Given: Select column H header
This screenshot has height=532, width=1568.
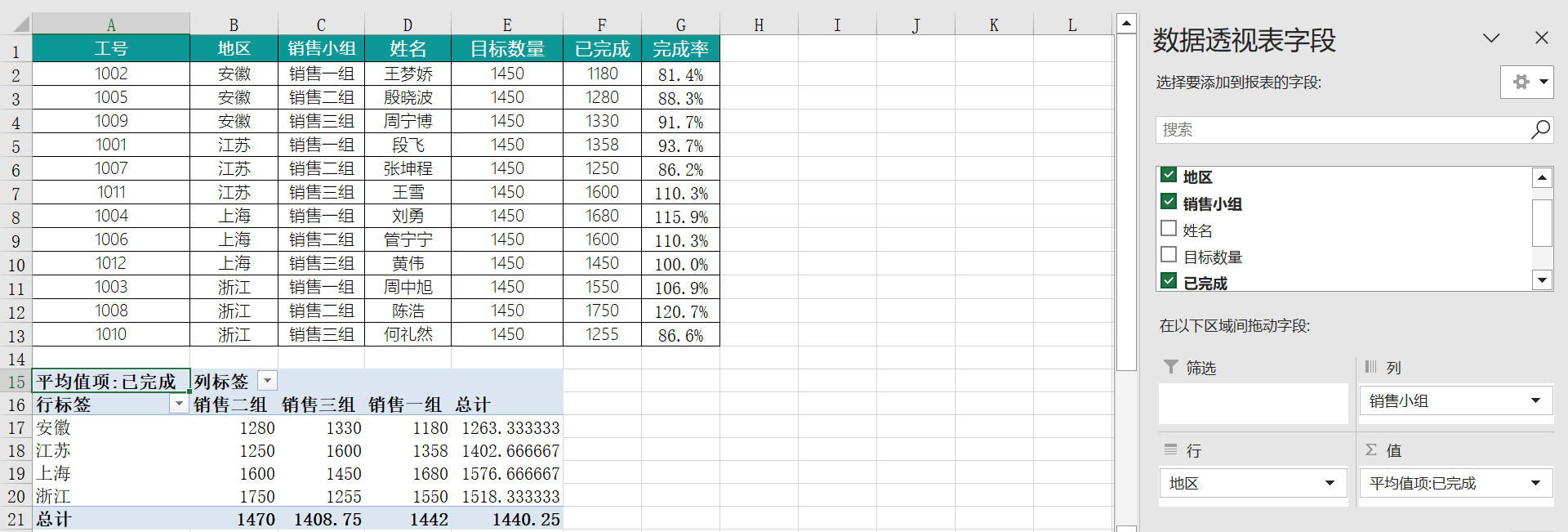Looking at the screenshot, I should (759, 25).
